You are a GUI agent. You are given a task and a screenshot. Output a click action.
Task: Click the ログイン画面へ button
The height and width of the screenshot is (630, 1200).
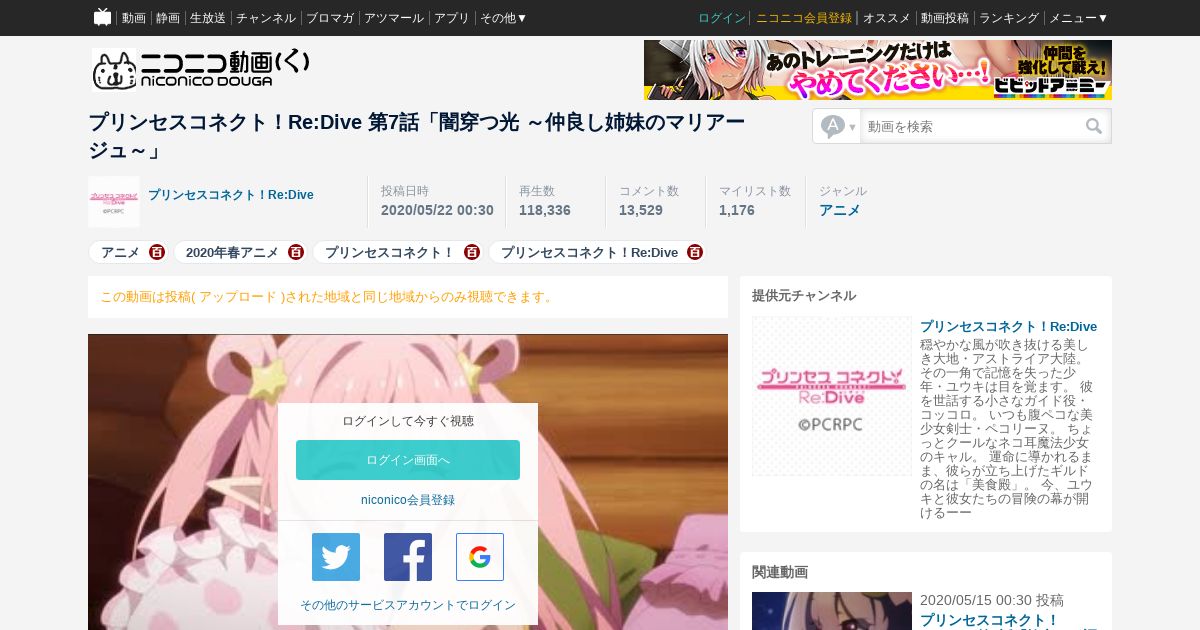(x=408, y=460)
